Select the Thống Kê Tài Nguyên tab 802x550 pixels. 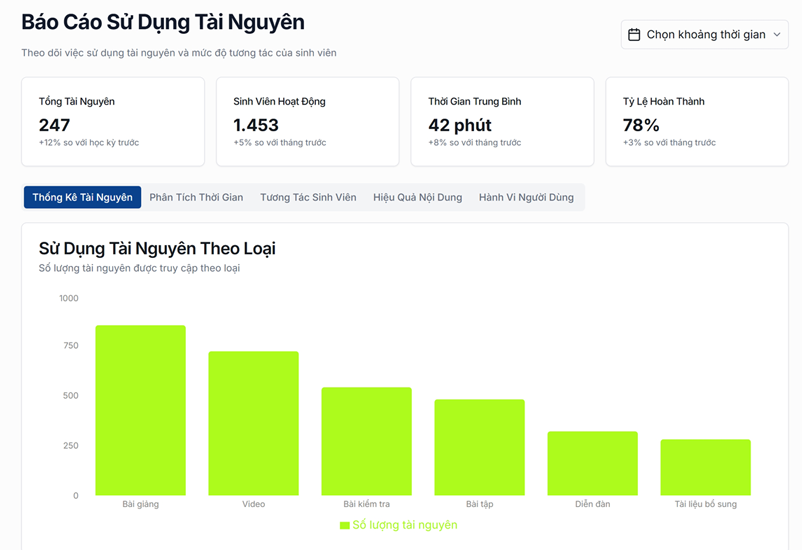click(82, 197)
